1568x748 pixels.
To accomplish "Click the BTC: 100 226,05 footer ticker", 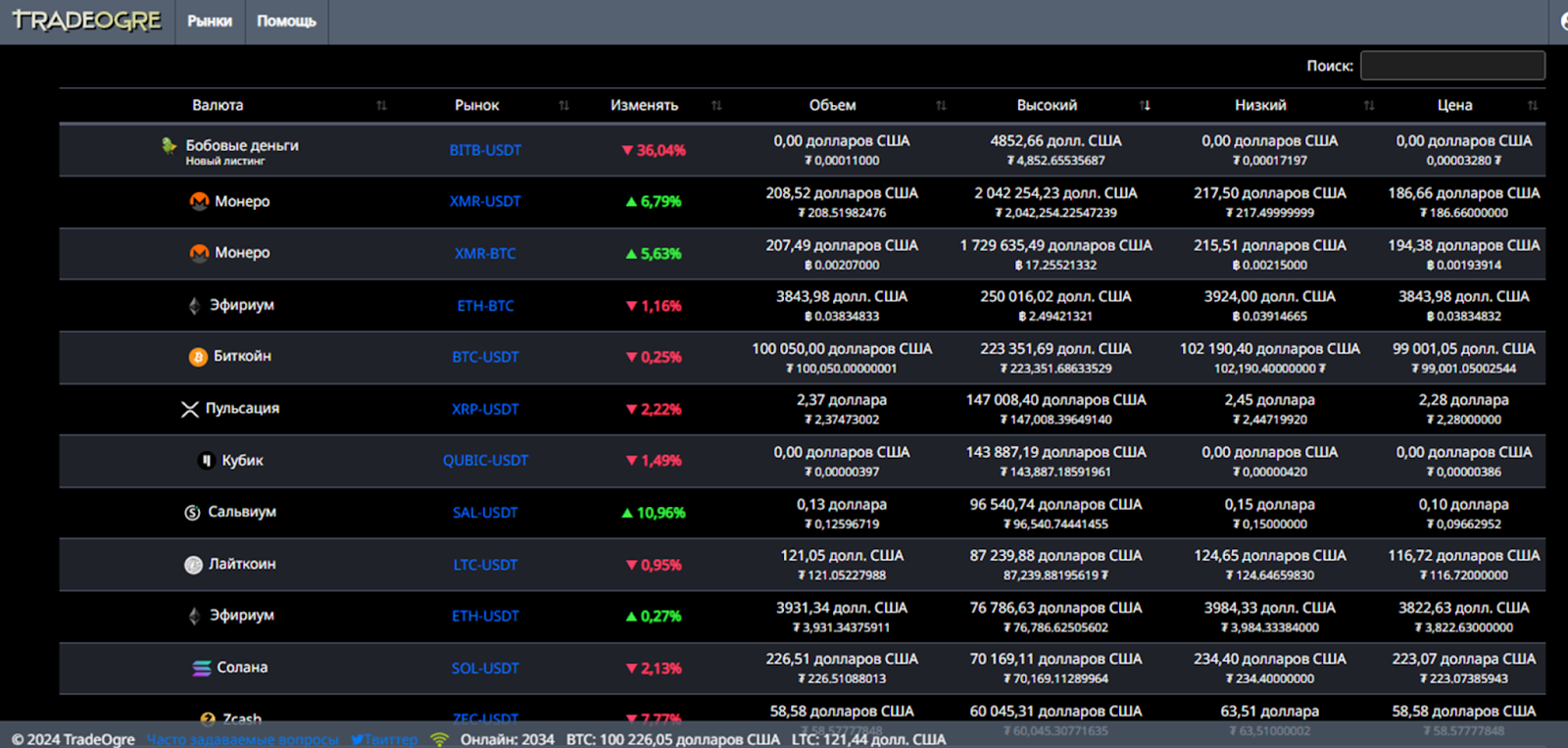I will pyautogui.click(x=673, y=739).
